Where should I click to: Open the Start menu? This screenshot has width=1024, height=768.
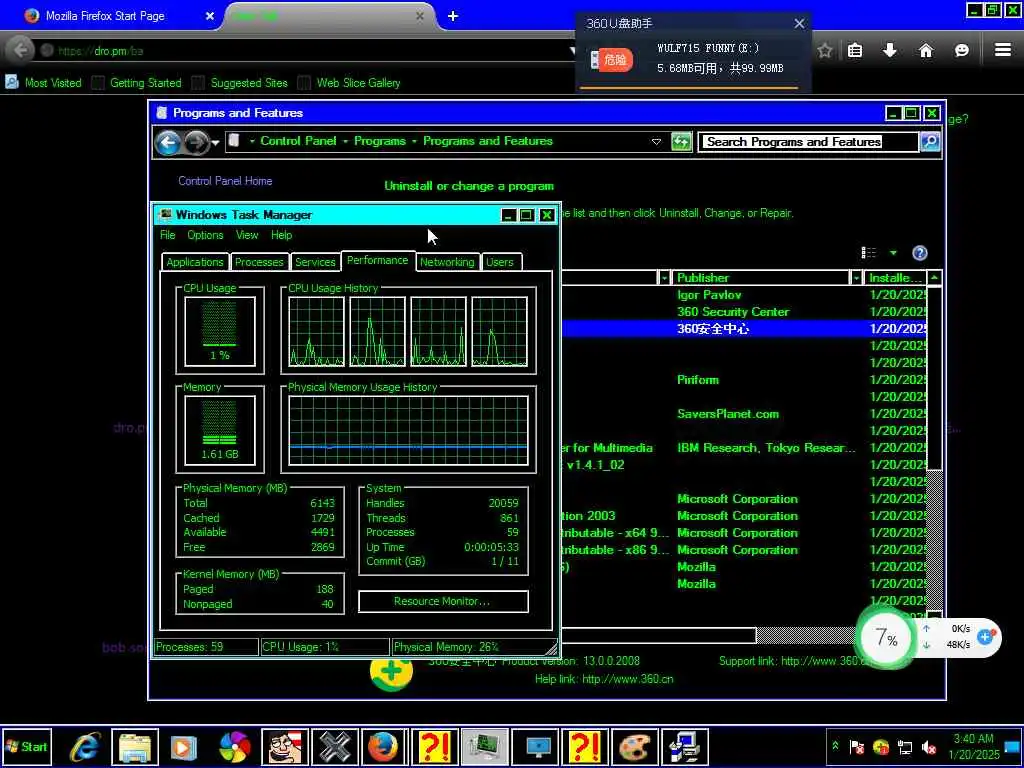coord(26,746)
